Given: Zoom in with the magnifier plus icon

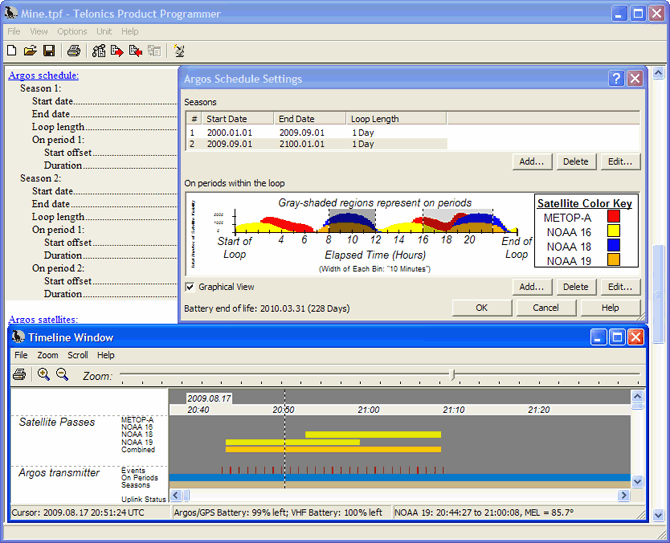Looking at the screenshot, I should tap(43, 375).
